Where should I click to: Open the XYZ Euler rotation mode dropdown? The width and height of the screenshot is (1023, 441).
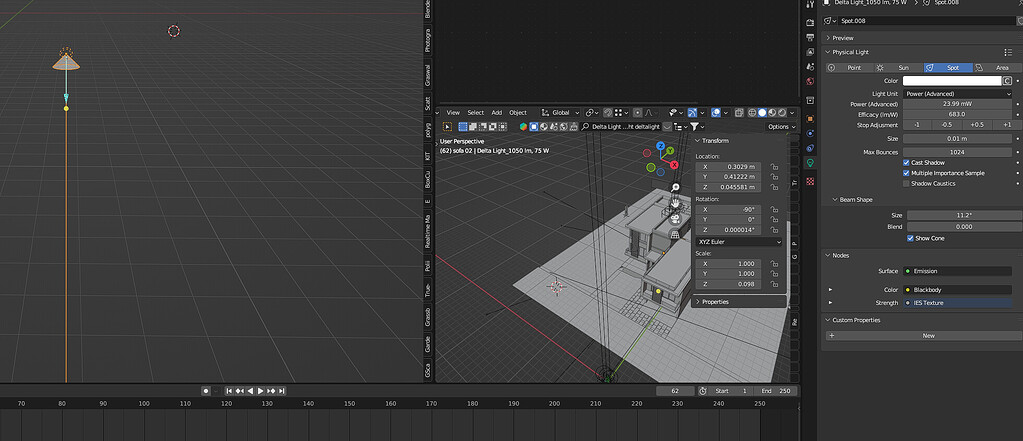(739, 242)
